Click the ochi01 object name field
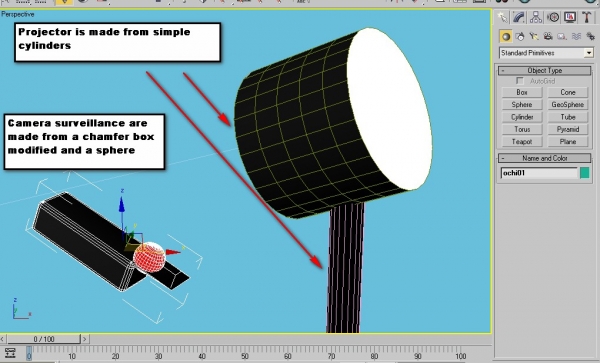Viewport: 600px width, 363px height. pos(539,173)
